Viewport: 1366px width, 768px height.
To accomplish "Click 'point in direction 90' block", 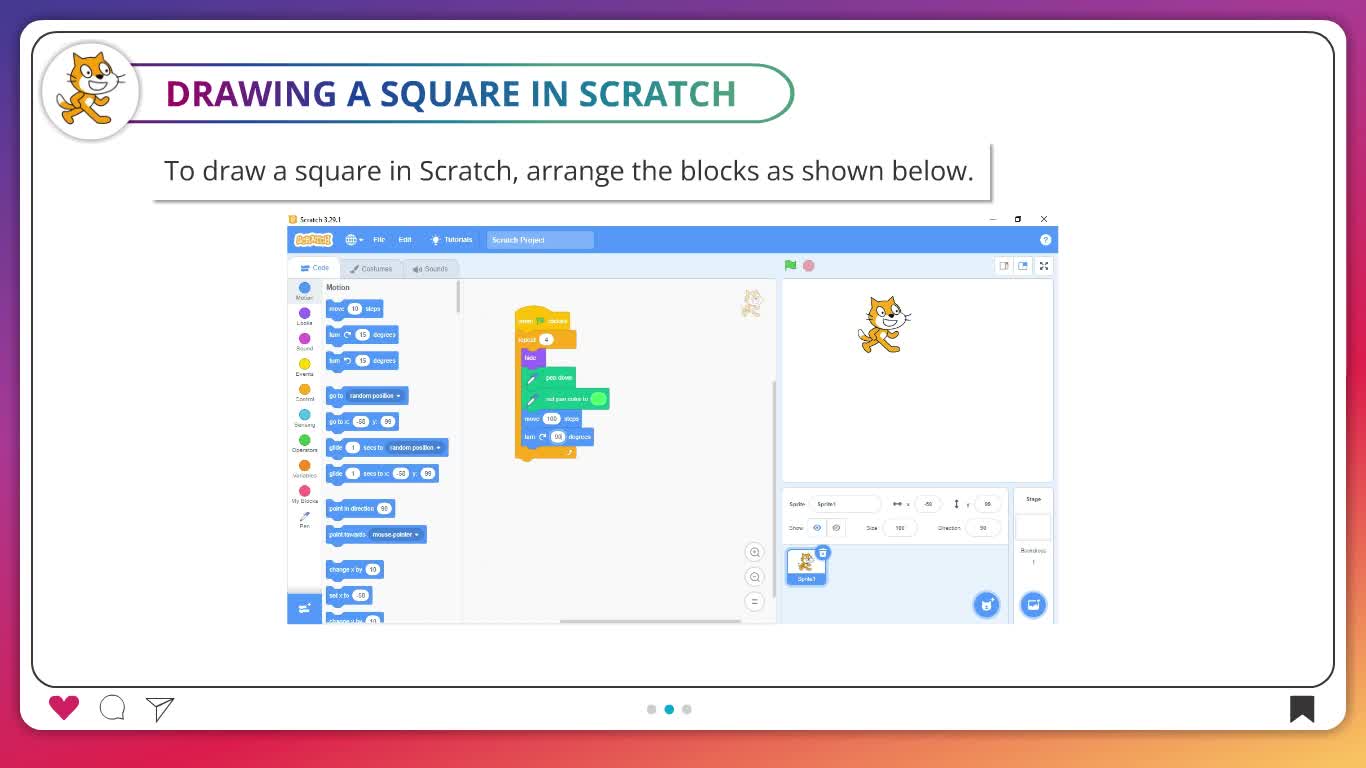I will click(360, 509).
